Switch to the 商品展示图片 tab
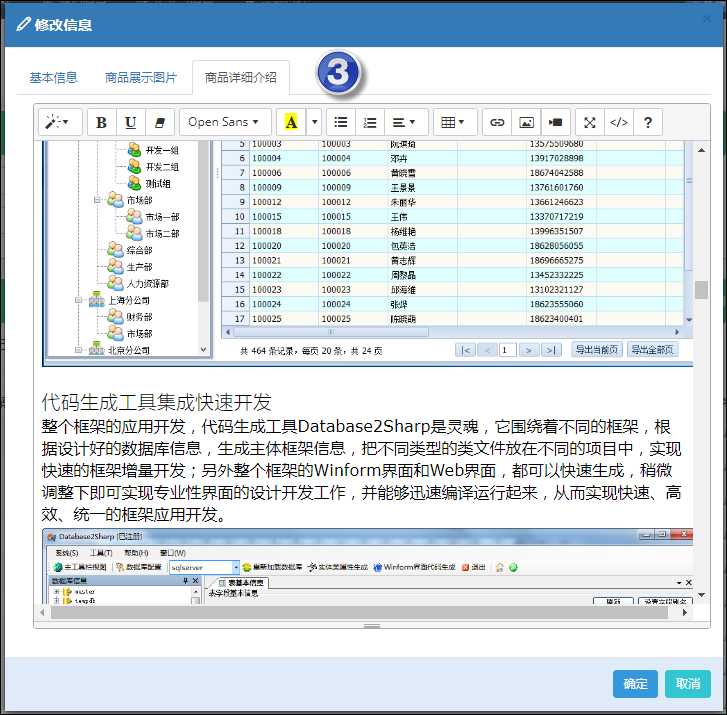 point(140,77)
